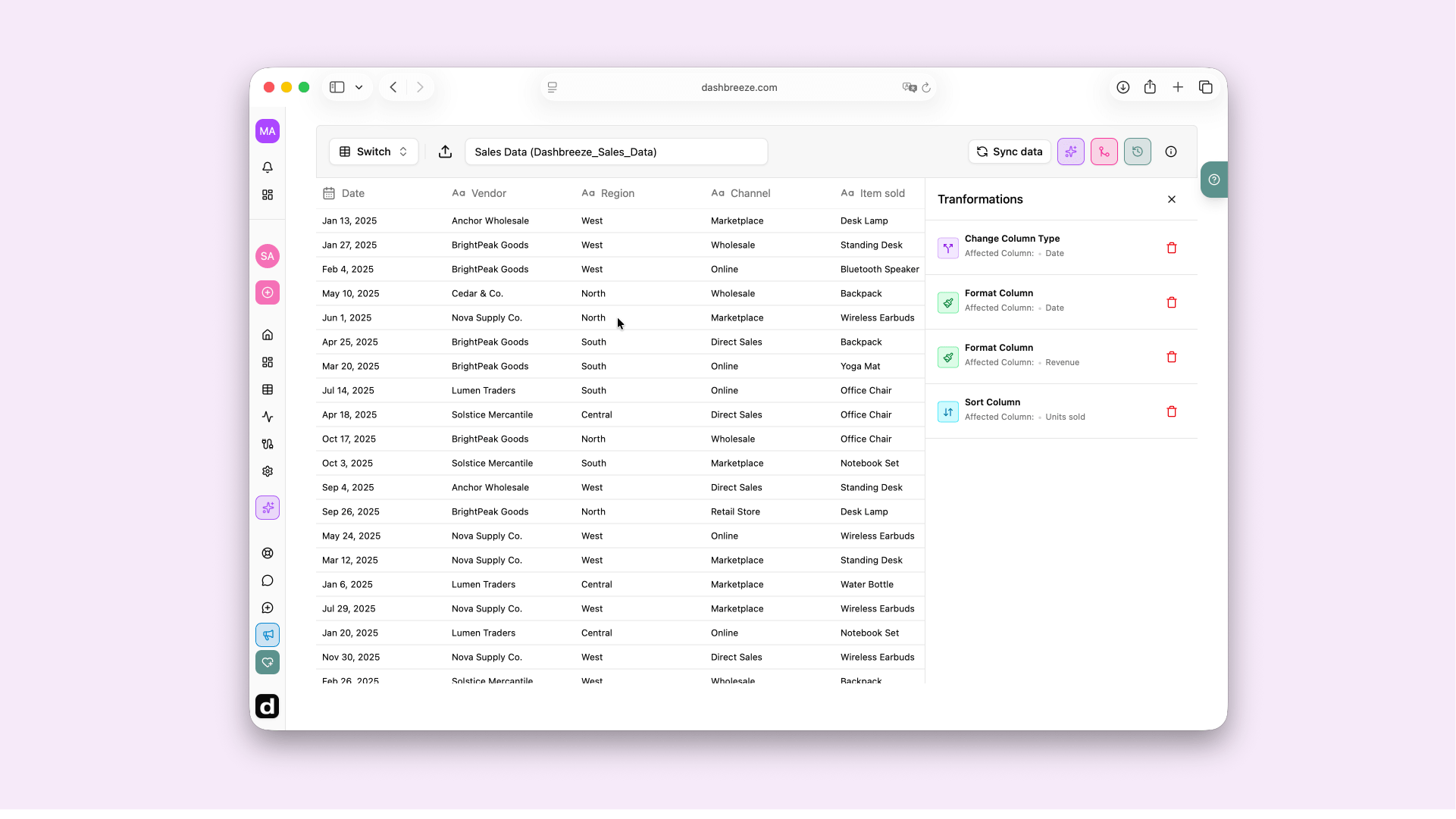This screenshot has height=819, width=1456.
Task: Open the Switch dataset dropdown
Action: (374, 152)
